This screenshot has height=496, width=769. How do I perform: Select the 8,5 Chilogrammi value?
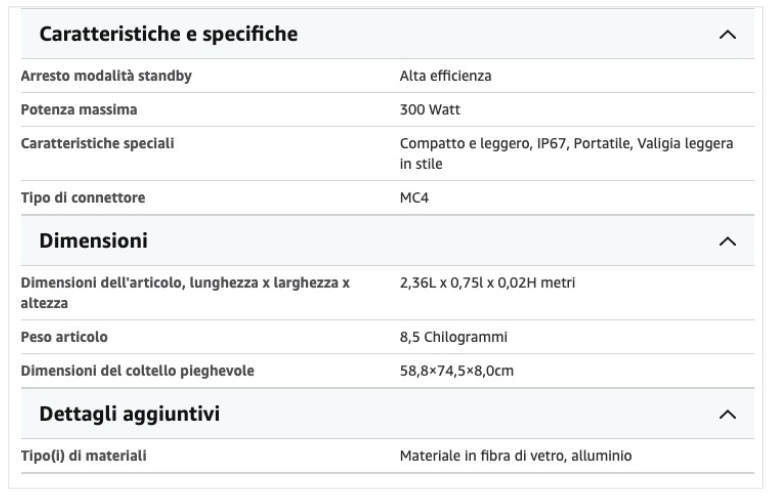(x=454, y=337)
